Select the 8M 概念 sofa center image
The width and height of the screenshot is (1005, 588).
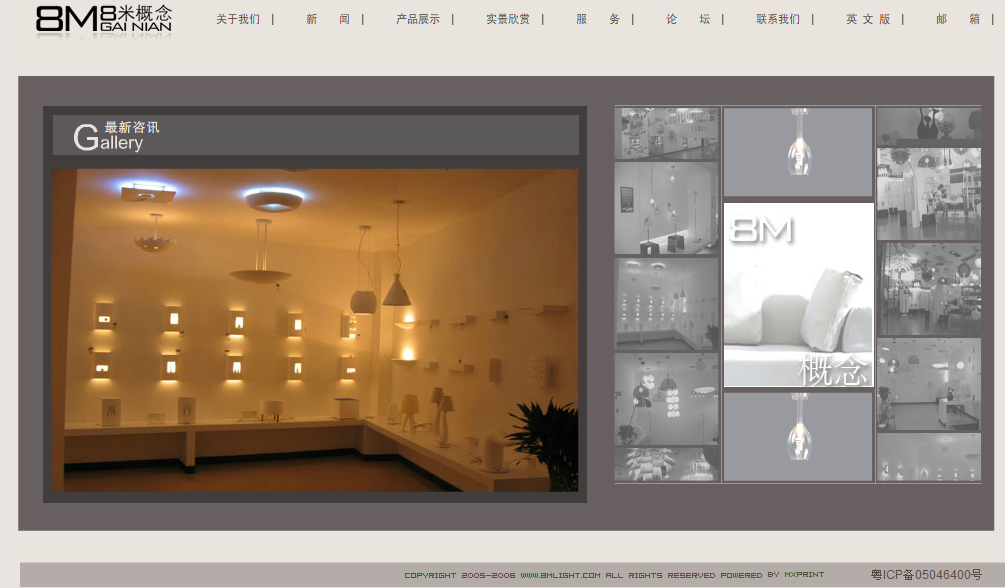pyautogui.click(x=798, y=295)
